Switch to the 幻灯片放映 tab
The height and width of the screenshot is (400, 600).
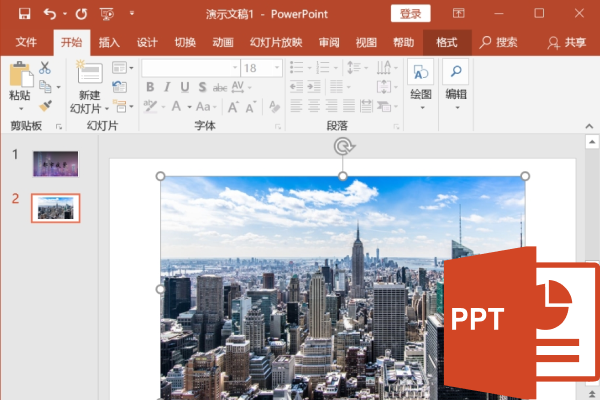[x=276, y=42]
